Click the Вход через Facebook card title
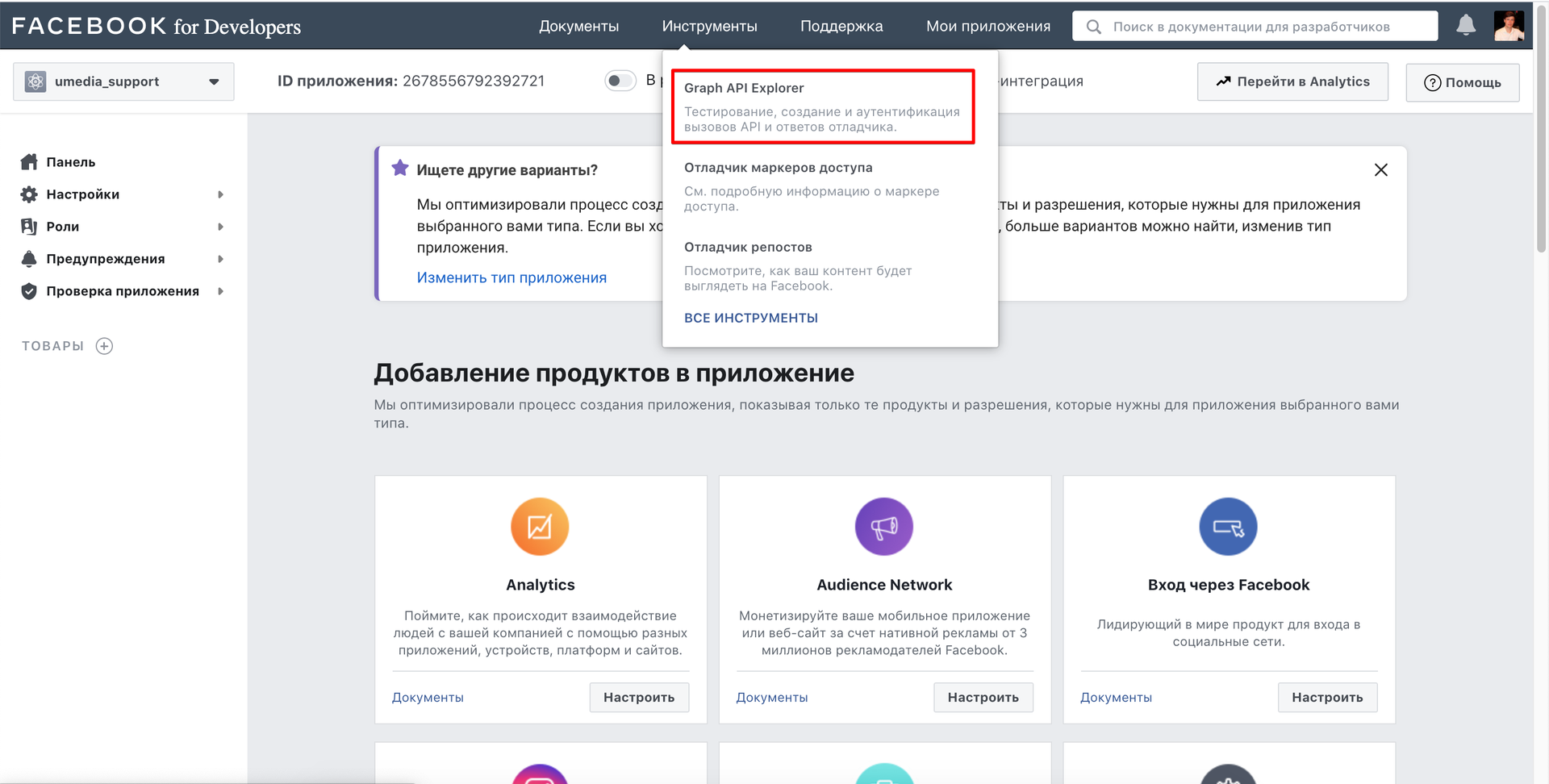The image size is (1549, 784). [1229, 585]
